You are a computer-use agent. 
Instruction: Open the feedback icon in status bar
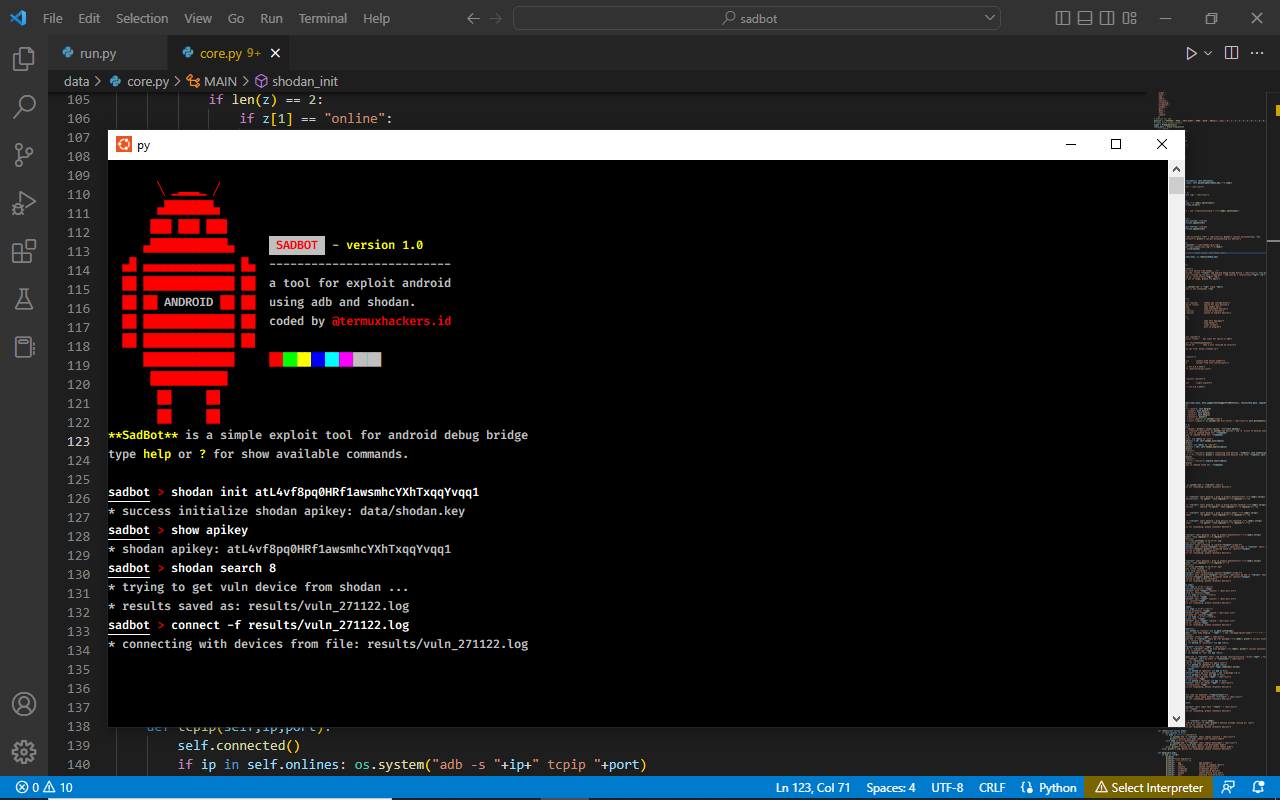[x=1228, y=787]
